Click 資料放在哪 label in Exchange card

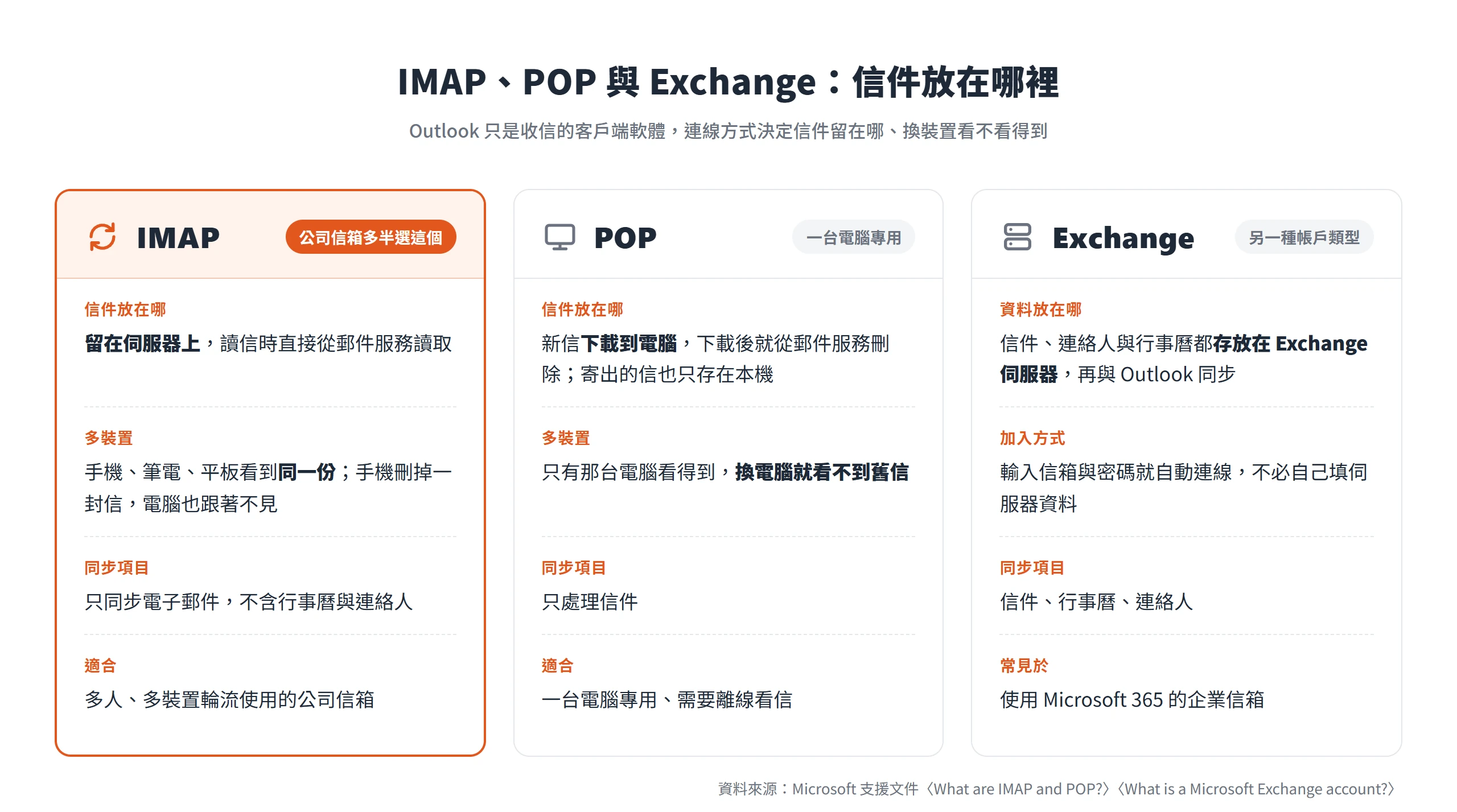click(1040, 310)
